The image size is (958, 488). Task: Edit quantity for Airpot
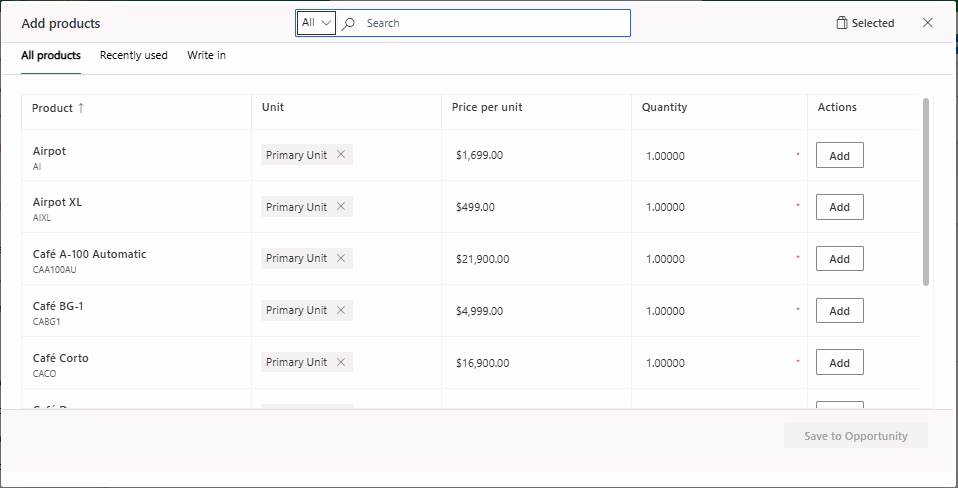[718, 156]
